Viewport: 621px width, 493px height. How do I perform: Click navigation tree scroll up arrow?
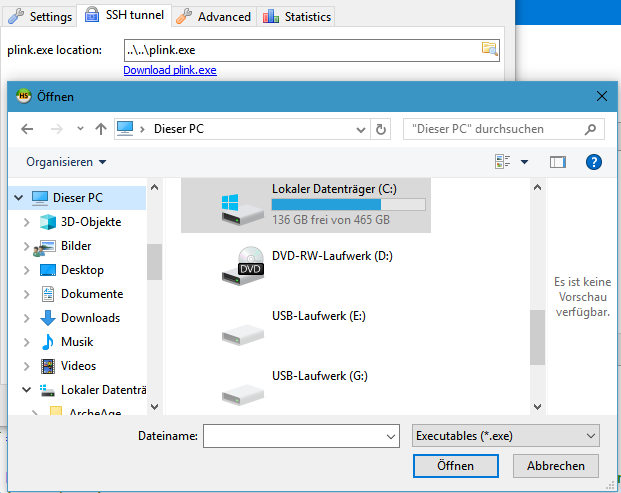point(154,187)
